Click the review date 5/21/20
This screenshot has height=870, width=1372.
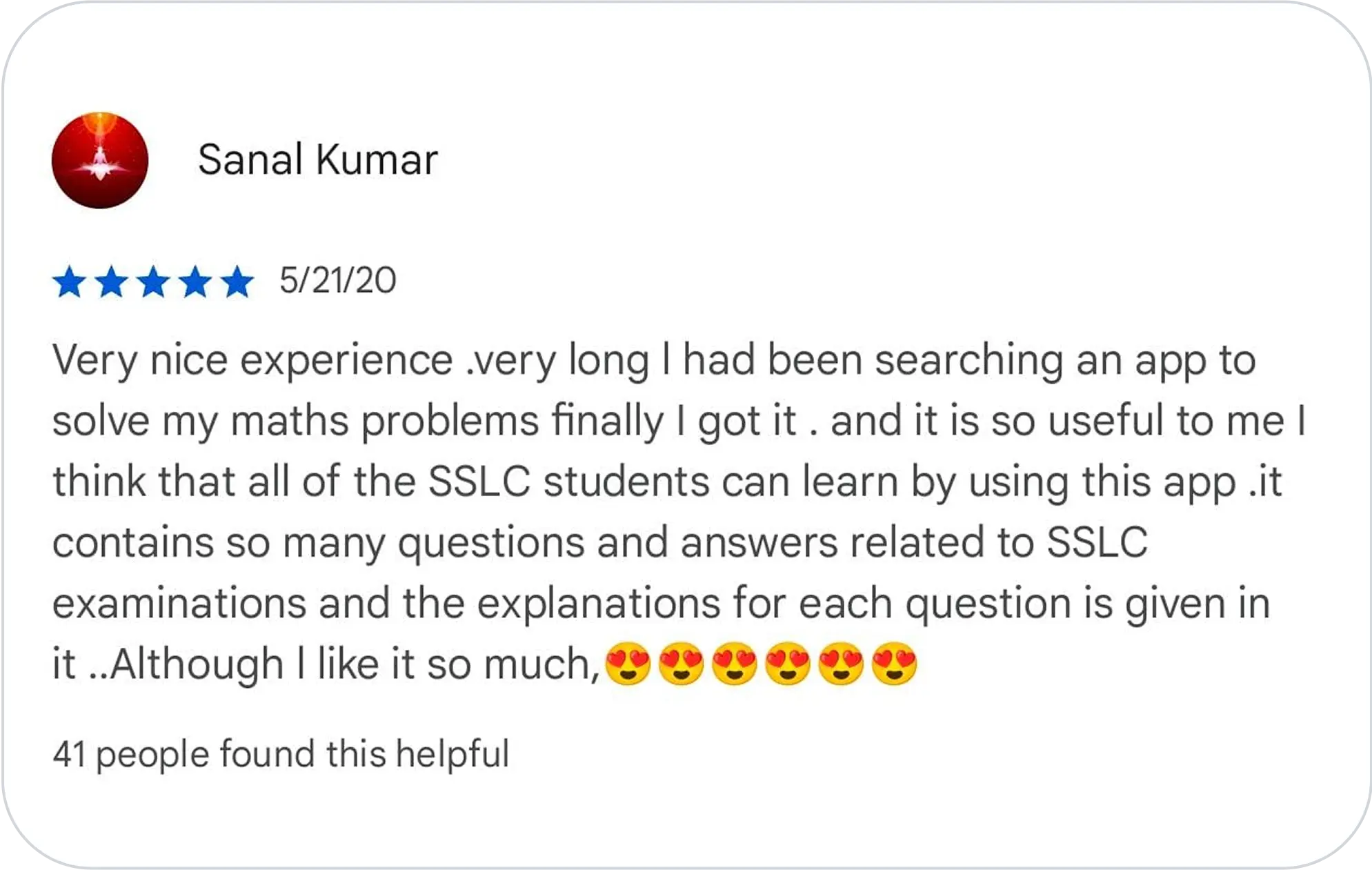[x=337, y=281]
